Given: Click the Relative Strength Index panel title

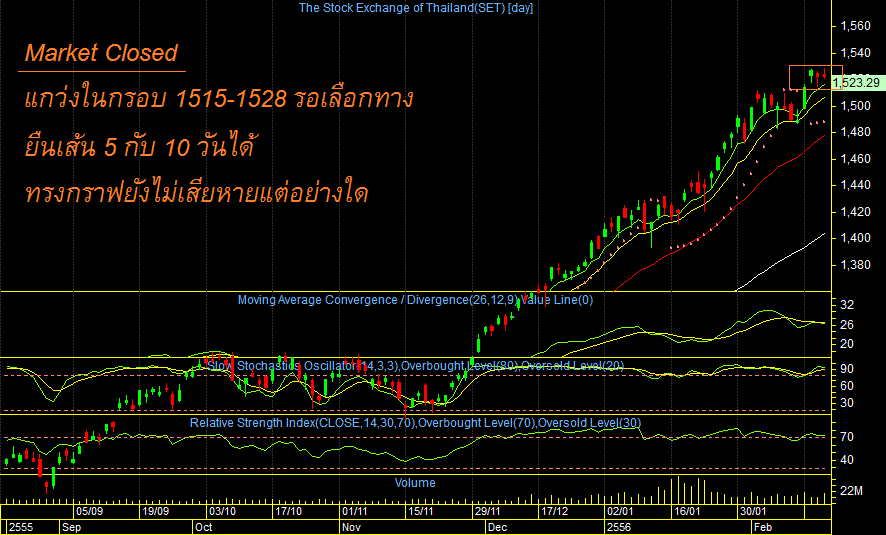Looking at the screenshot, I should [415, 423].
